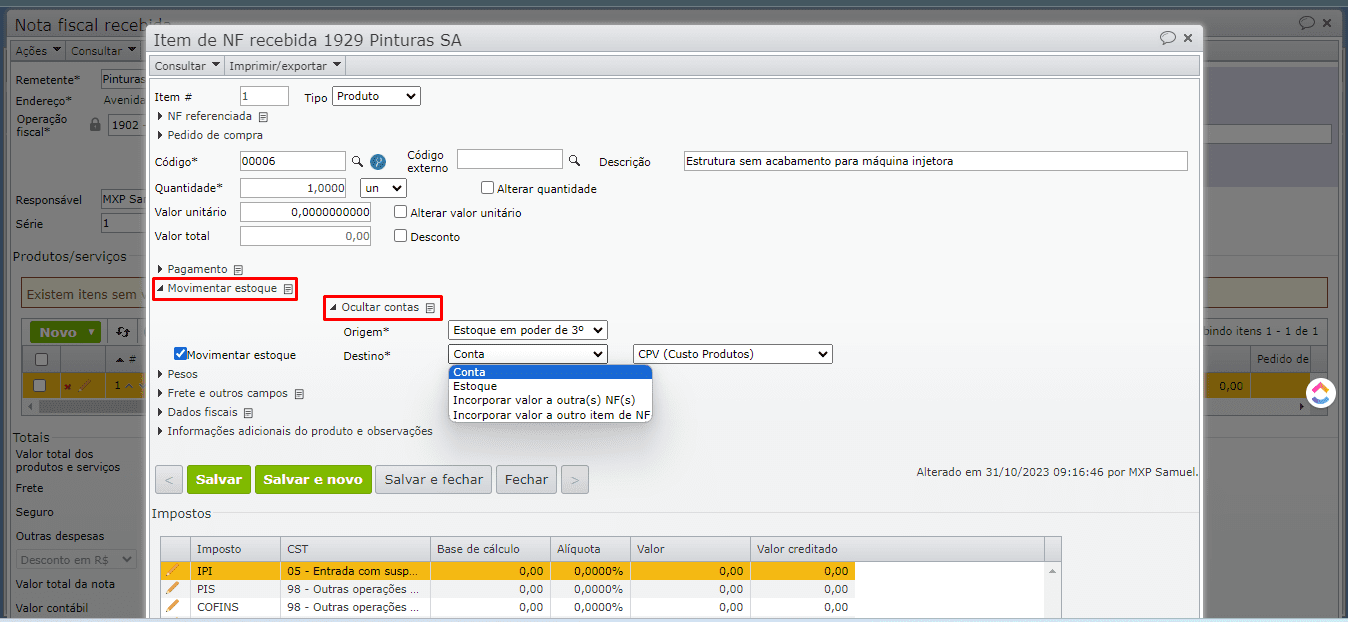Open Consultar menu in item dialog
This screenshot has height=622, width=1348.
187,66
